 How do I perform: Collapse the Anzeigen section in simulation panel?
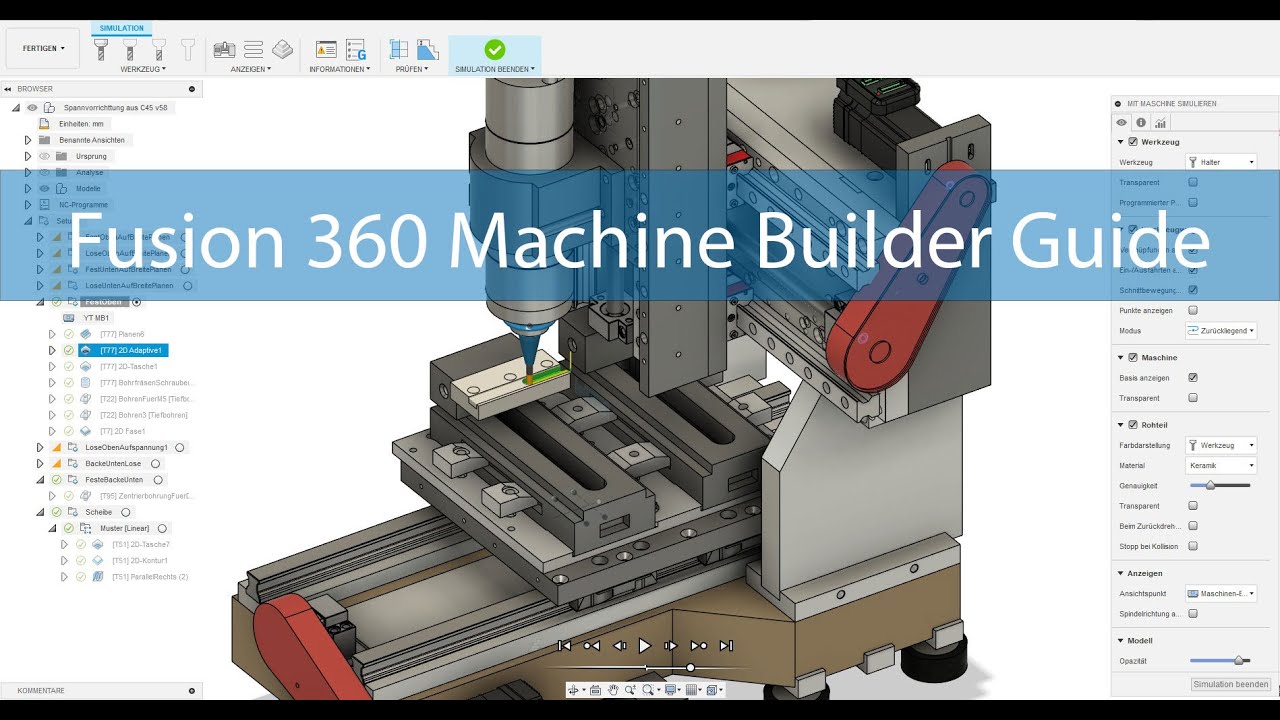tap(1121, 573)
